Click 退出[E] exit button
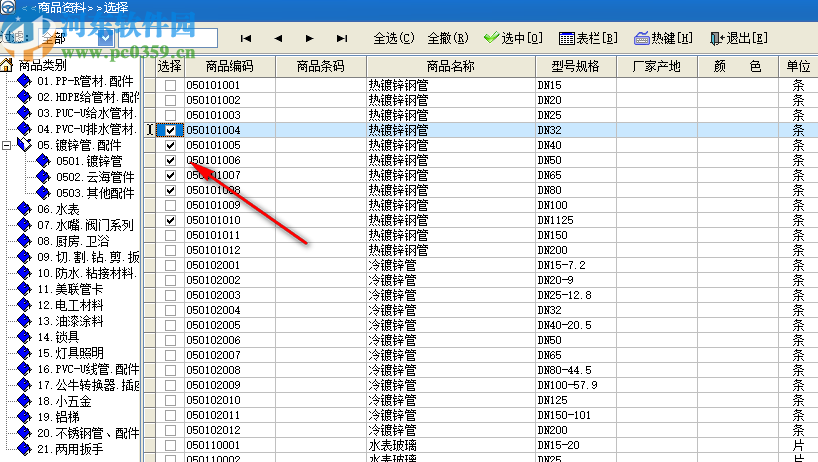 pos(739,38)
